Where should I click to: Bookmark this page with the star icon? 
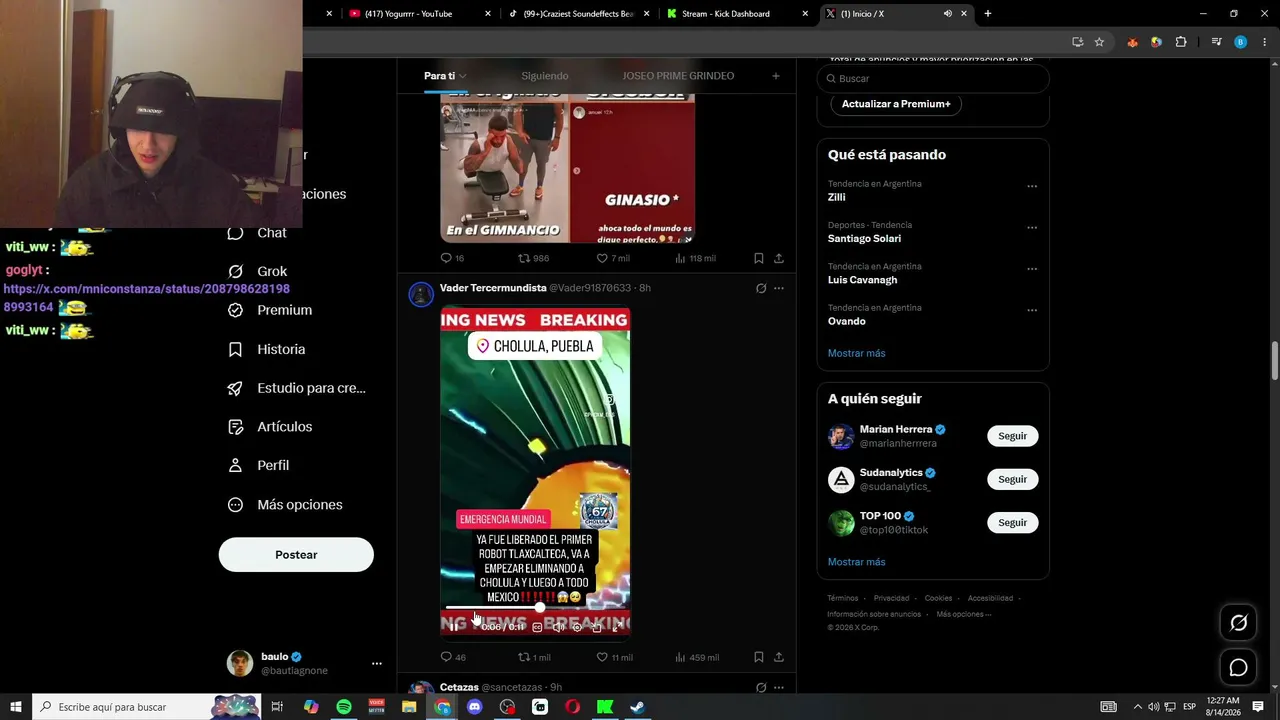pos(1099,42)
